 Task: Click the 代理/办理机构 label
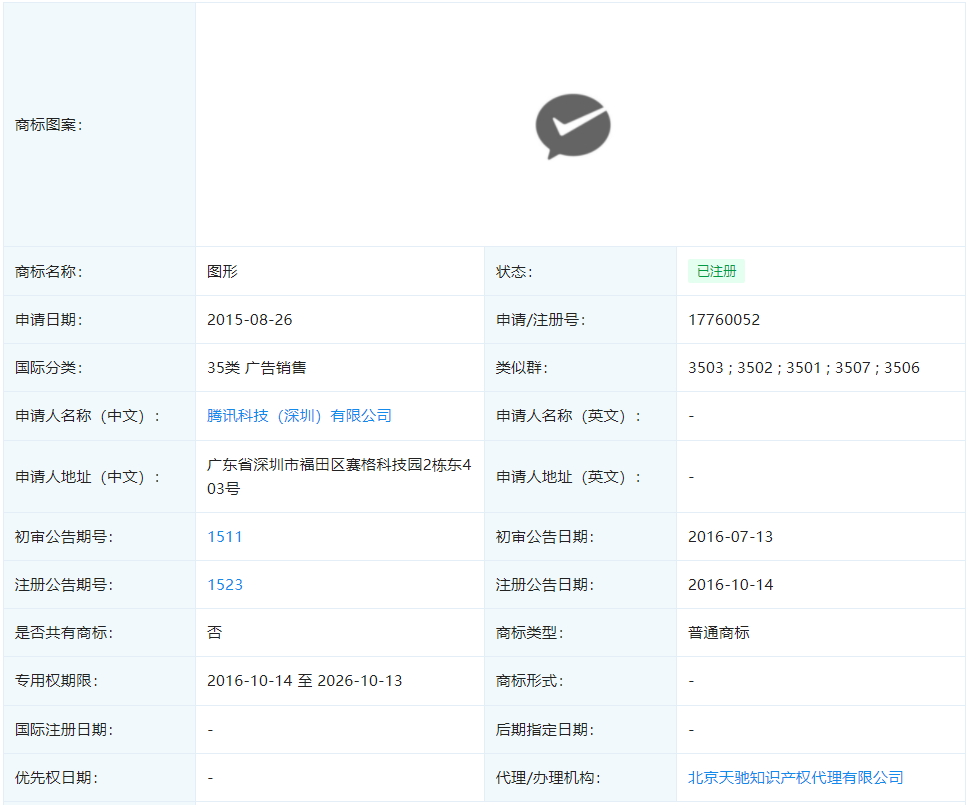click(548, 778)
